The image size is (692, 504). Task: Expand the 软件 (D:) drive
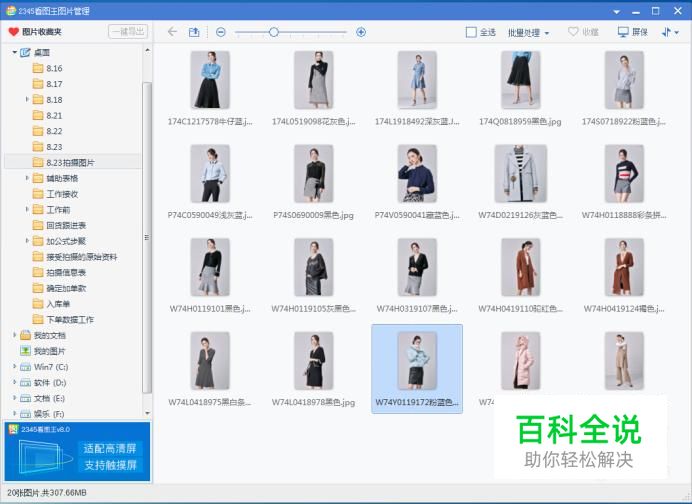[x=15, y=383]
